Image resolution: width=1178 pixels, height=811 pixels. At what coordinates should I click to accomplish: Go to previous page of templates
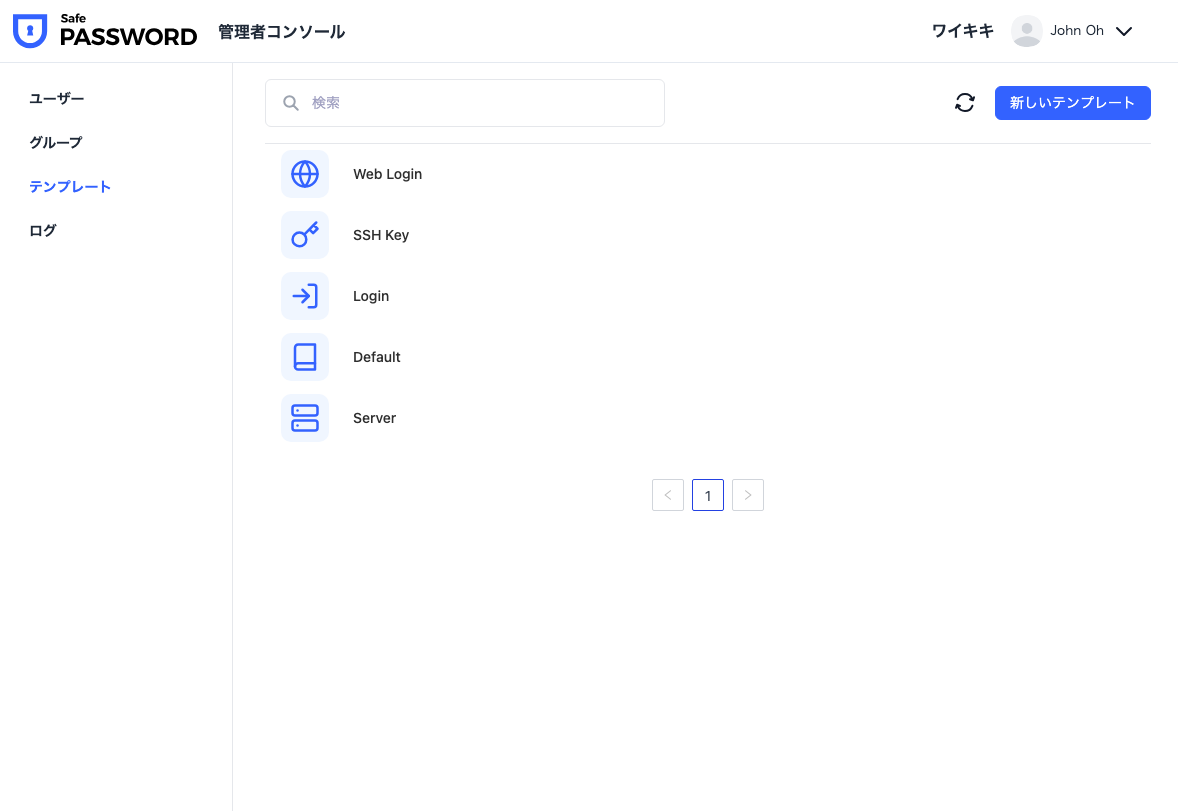[668, 495]
